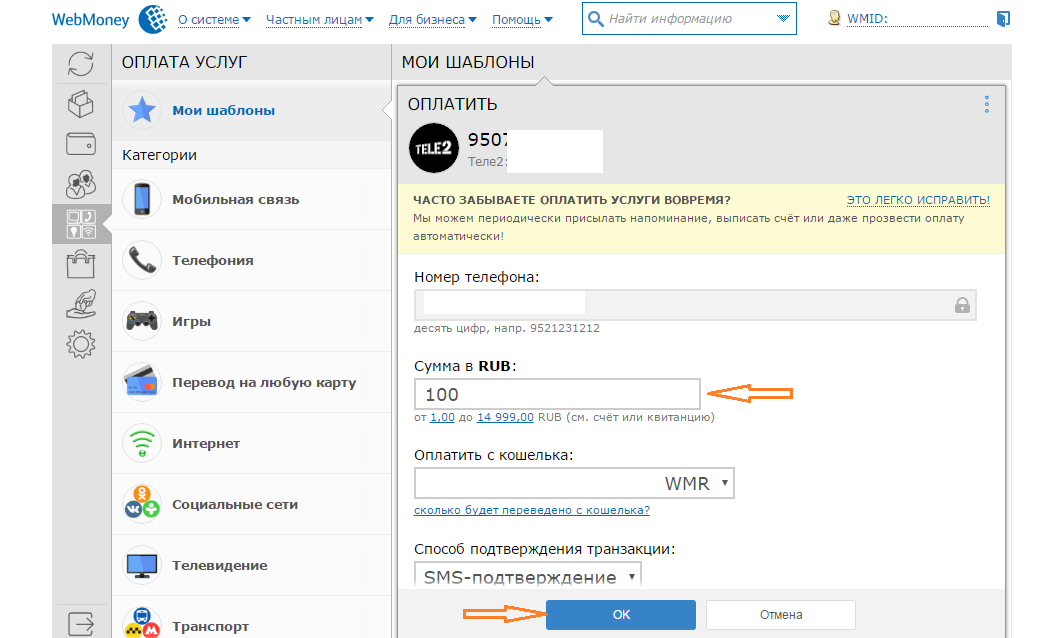Select 'Перевод на любую карту' category
The width and height of the screenshot is (1041, 638).
click(x=263, y=383)
